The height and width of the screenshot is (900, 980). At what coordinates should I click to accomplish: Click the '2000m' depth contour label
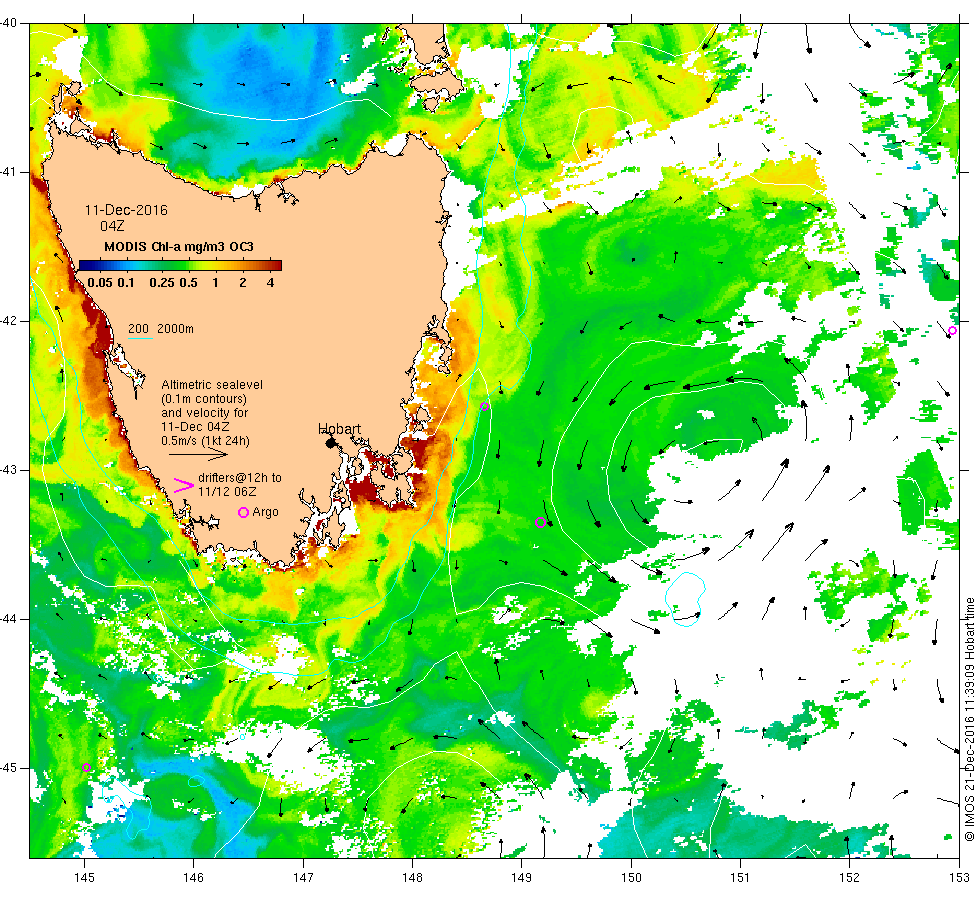176,329
